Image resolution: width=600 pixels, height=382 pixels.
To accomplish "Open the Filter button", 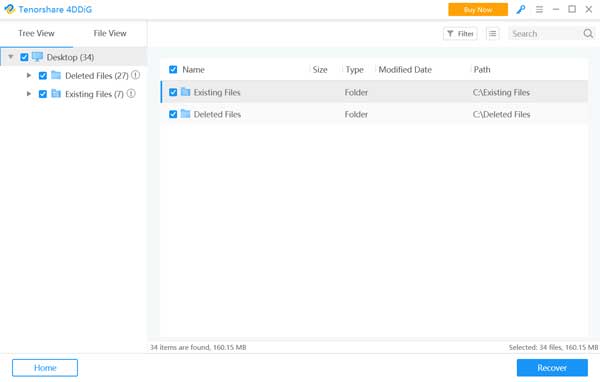I will point(460,34).
